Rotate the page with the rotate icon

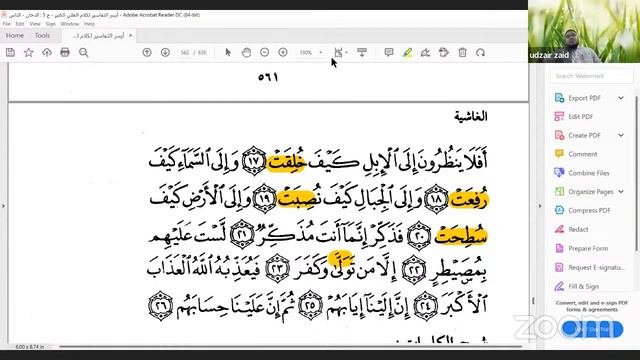click(480, 52)
